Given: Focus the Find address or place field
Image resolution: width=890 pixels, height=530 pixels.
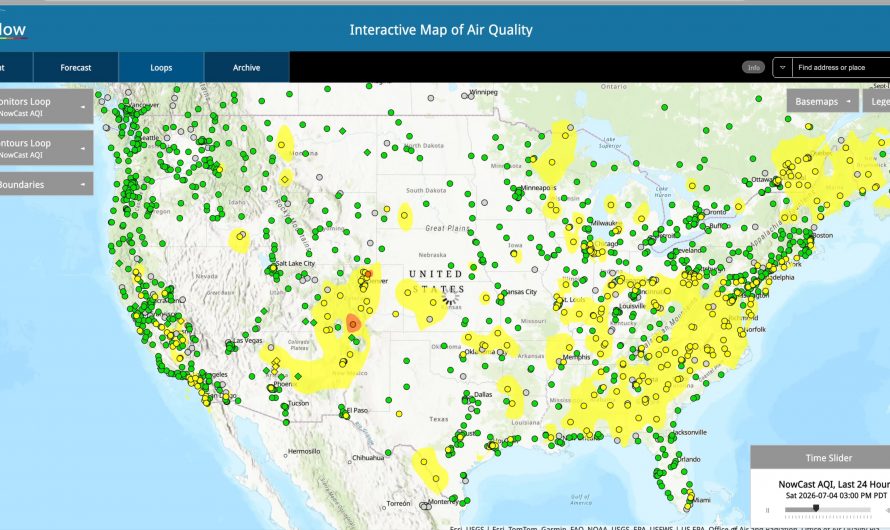Looking at the screenshot, I should (841, 68).
